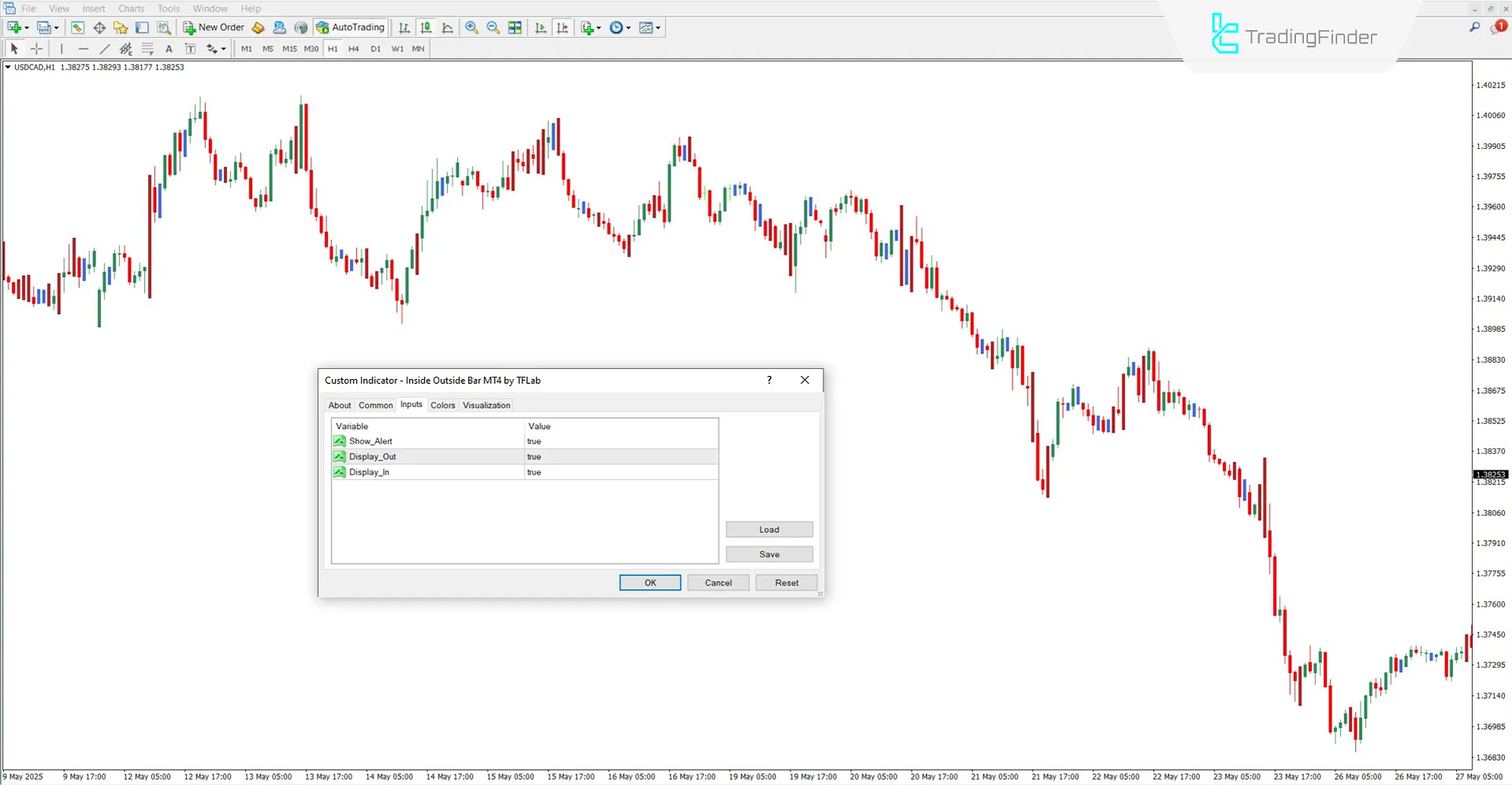Viewport: 1512px width, 785px height.
Task: Activate the Fibonacci retracement tool
Action: click(x=147, y=48)
